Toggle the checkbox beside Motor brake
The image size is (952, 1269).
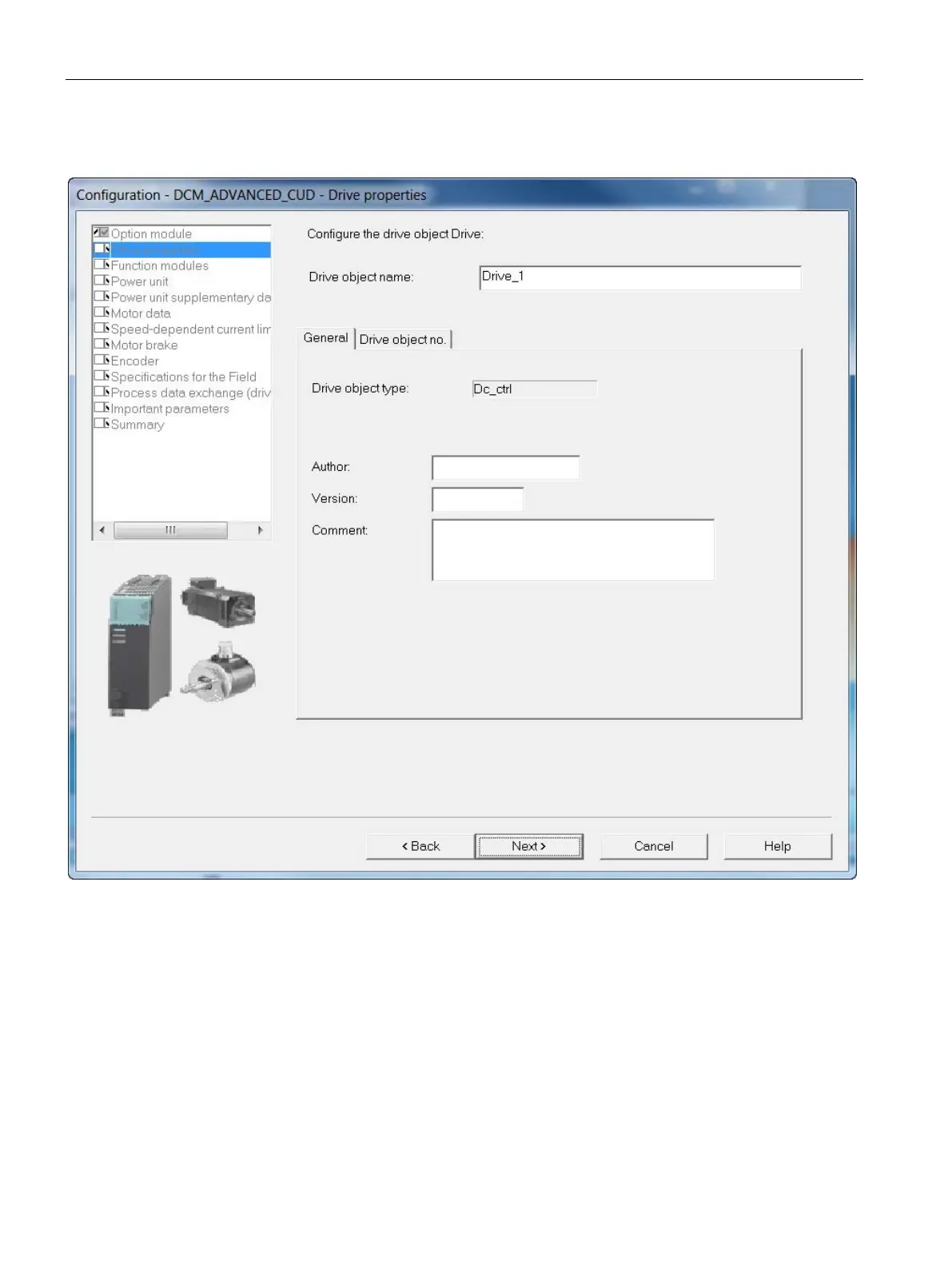pos(102,345)
